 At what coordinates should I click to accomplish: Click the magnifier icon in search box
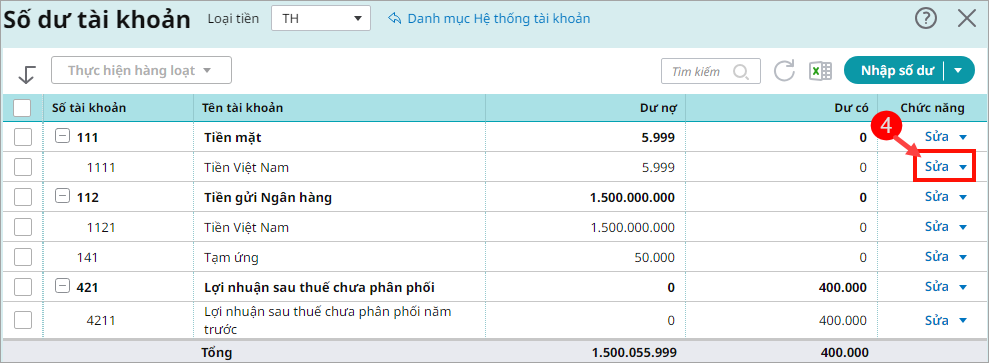click(740, 71)
